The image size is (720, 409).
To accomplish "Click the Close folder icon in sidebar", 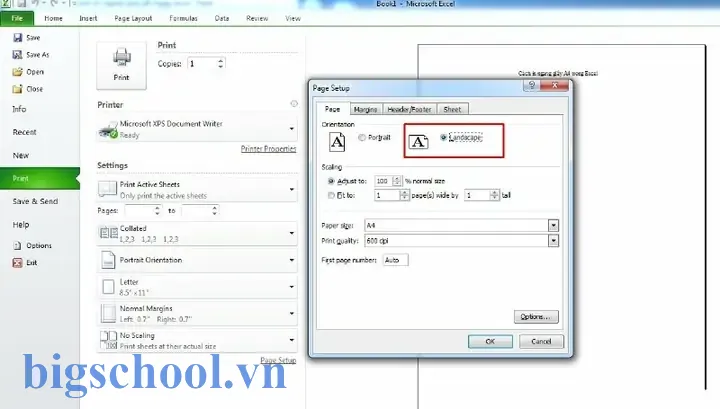I will [x=17, y=89].
